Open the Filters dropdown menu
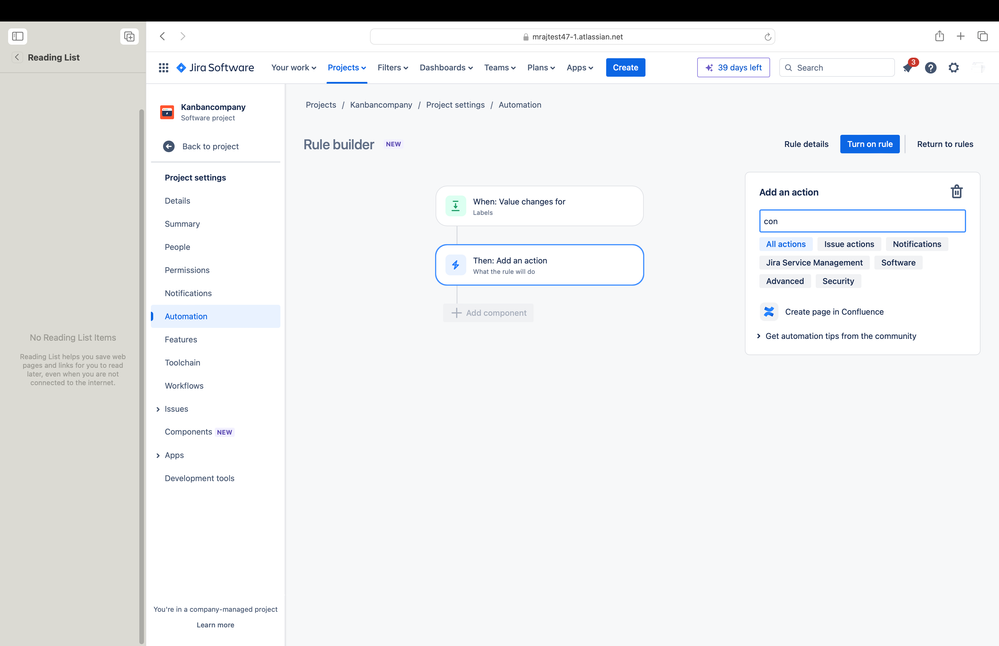 coord(392,68)
